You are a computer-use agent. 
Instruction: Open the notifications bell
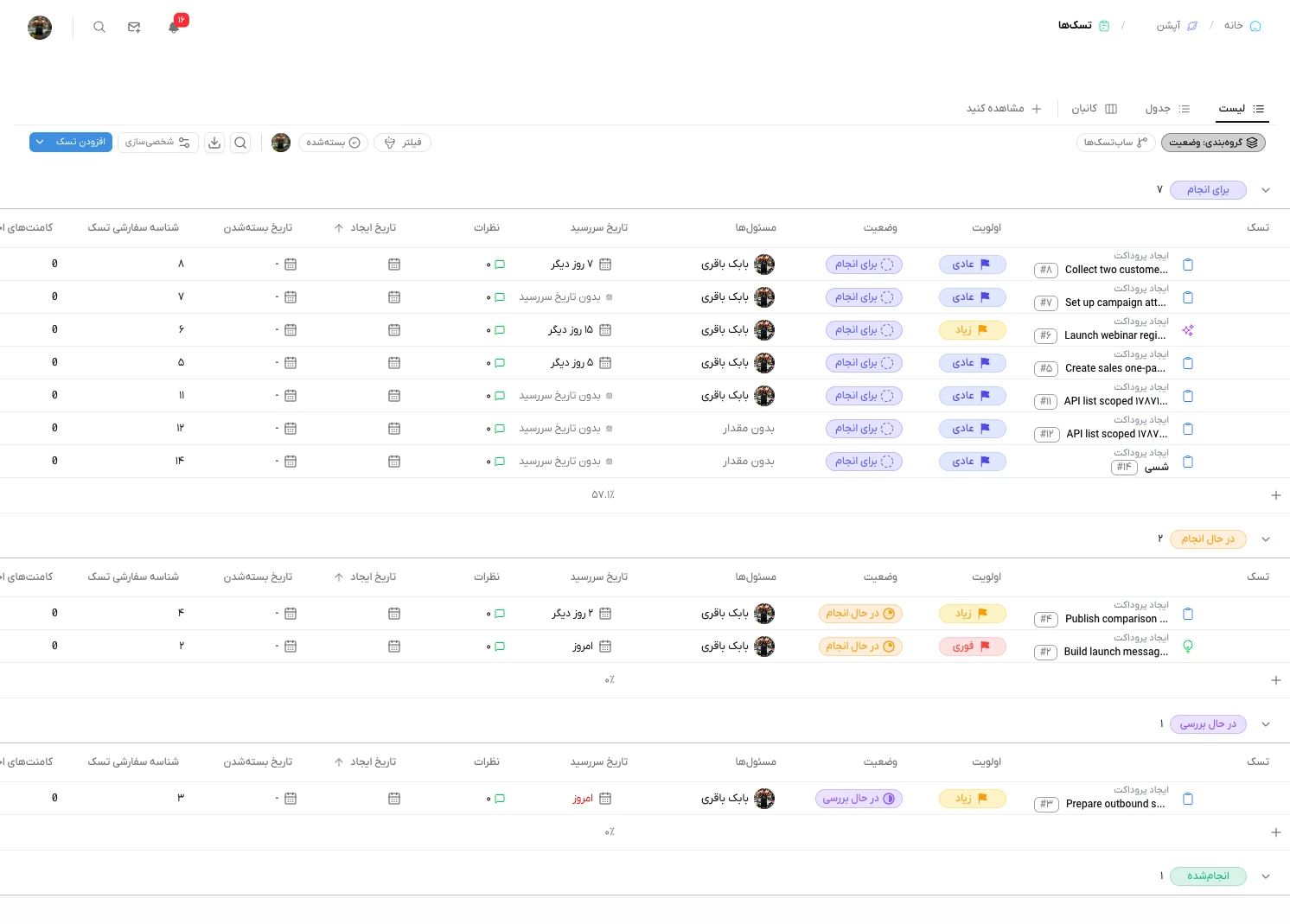pyautogui.click(x=174, y=27)
